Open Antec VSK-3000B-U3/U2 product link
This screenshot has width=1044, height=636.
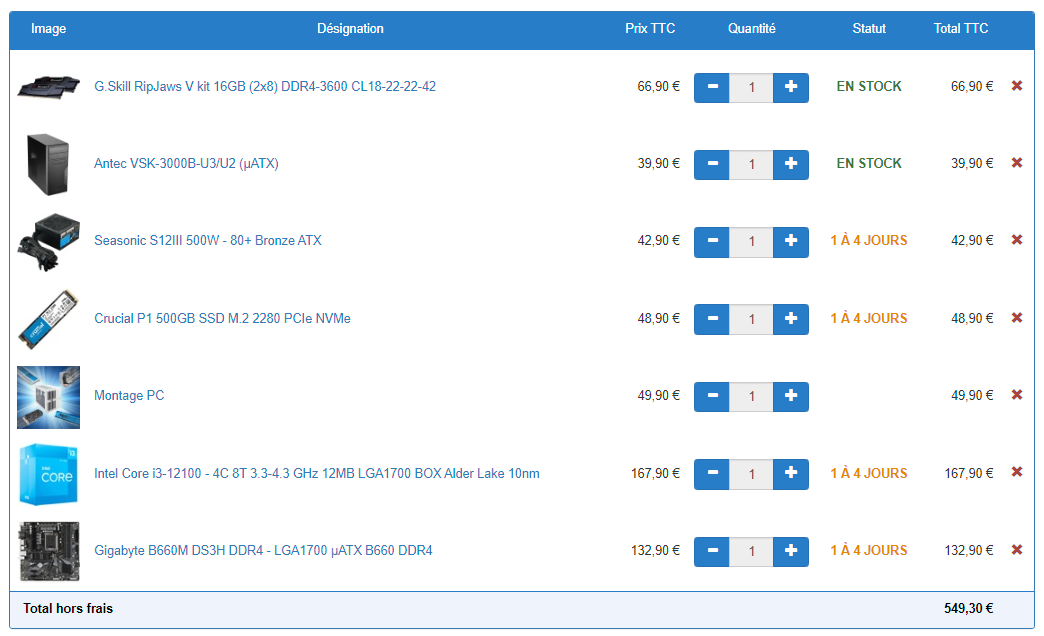pyautogui.click(x=186, y=163)
